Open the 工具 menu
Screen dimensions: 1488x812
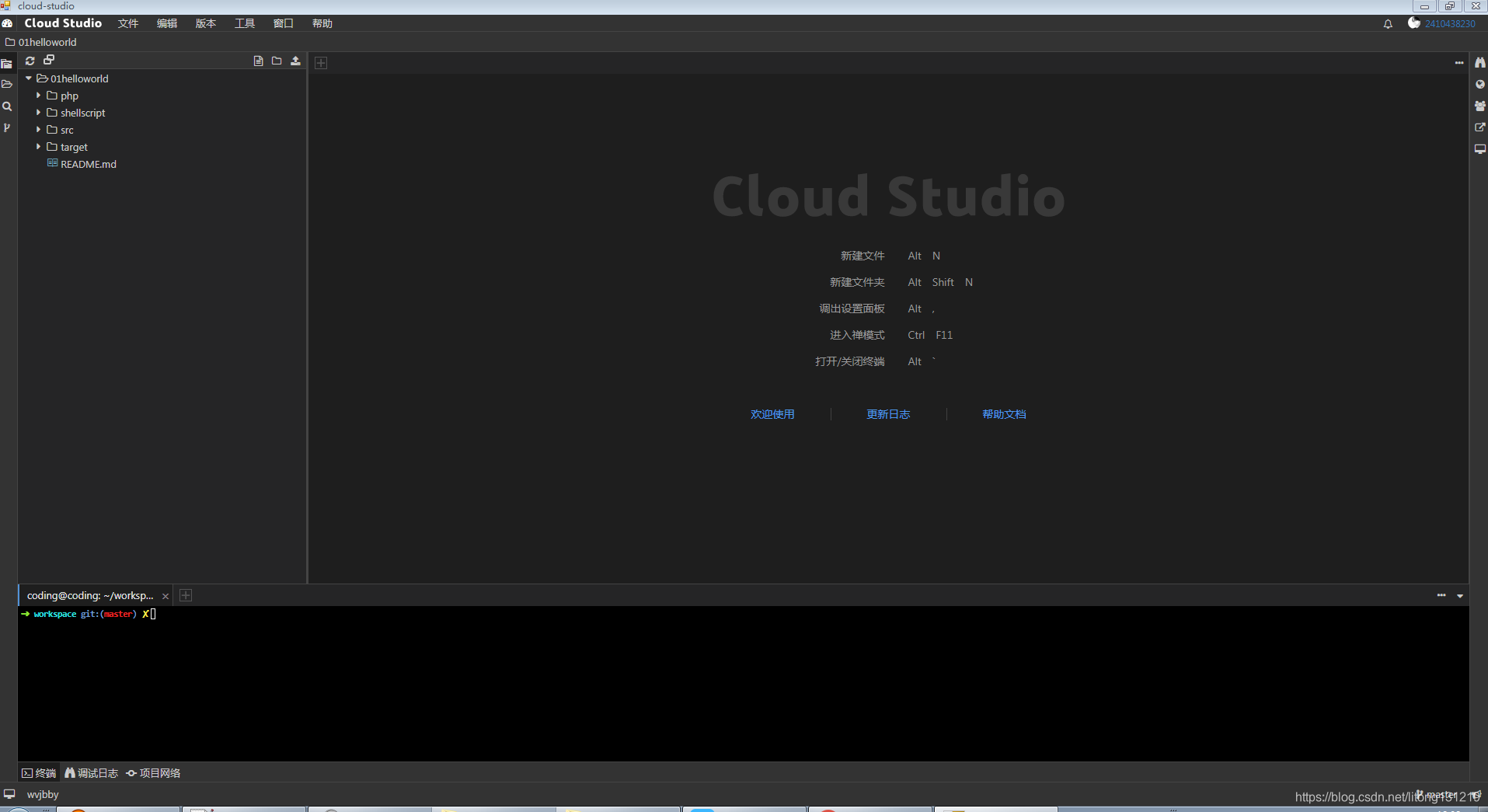coord(244,23)
